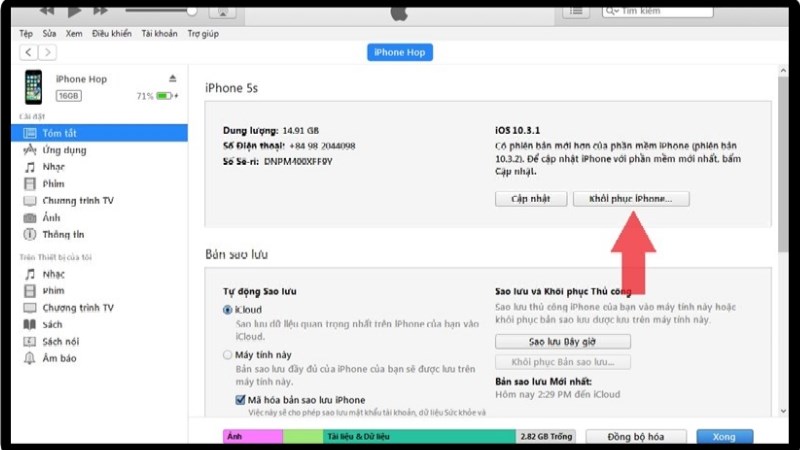Click the rewind playback button
Screen dimensions: 800x450
(47, 10)
